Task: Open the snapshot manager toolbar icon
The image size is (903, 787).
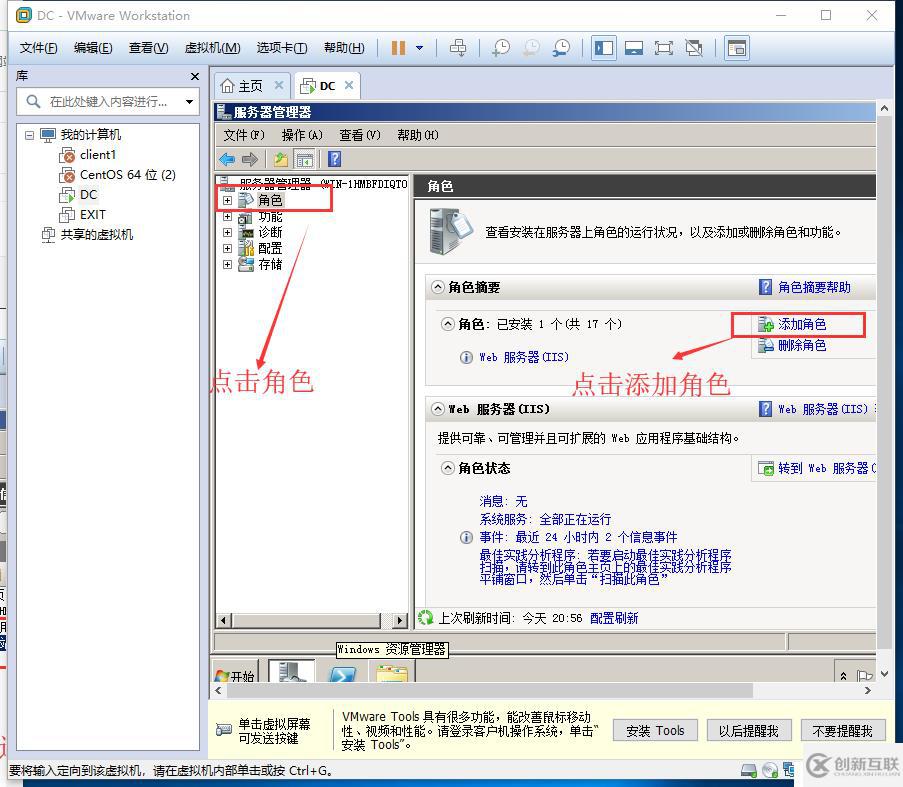Action: [561, 48]
